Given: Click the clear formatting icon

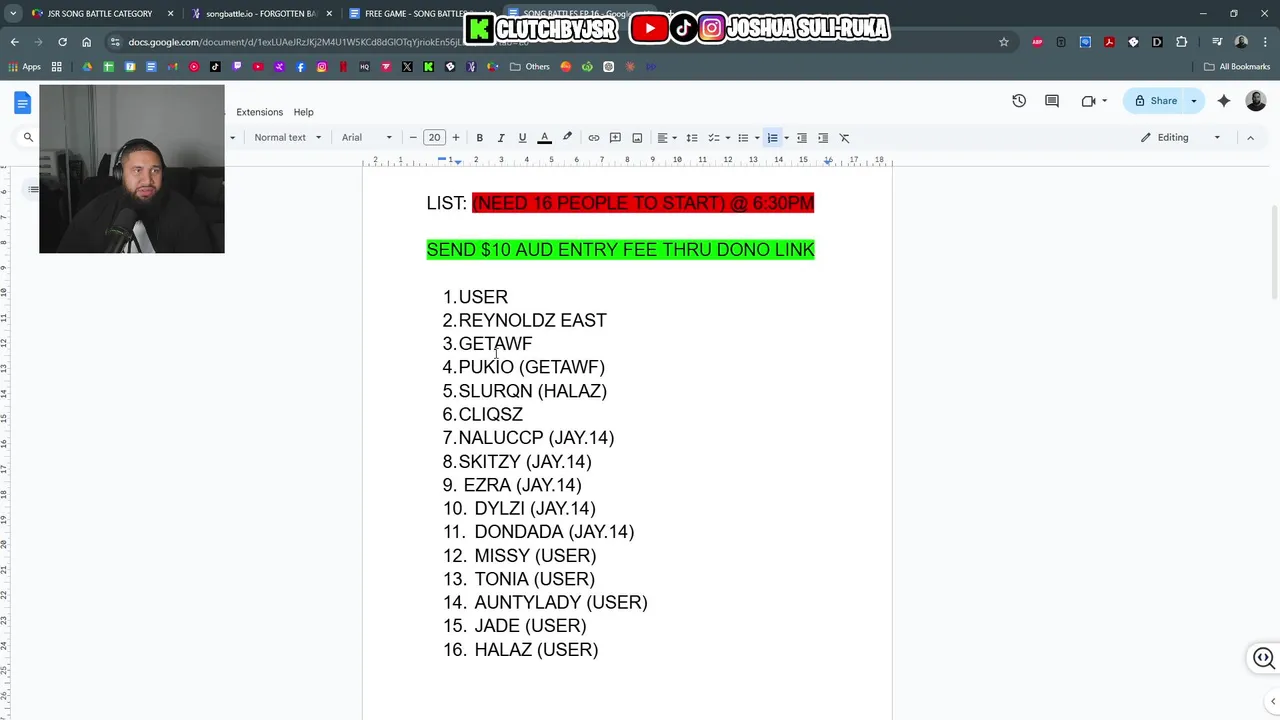Looking at the screenshot, I should tap(844, 138).
